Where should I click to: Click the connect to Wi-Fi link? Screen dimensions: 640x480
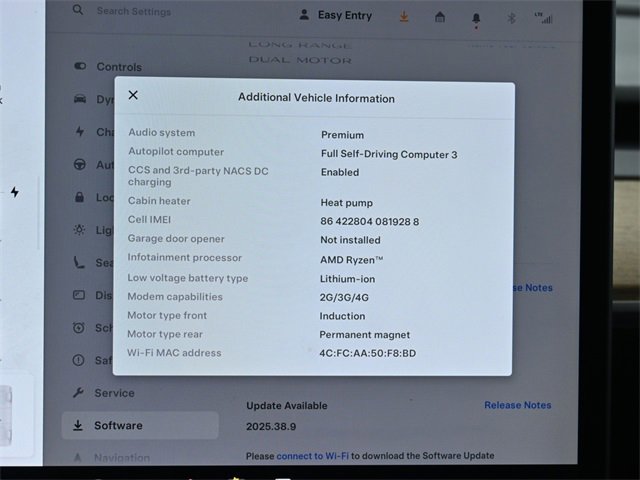pos(313,456)
